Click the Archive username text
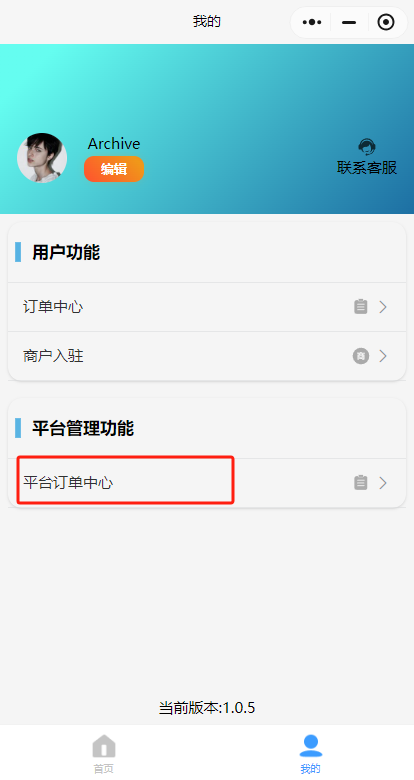414x780 pixels. pyautogui.click(x=114, y=144)
